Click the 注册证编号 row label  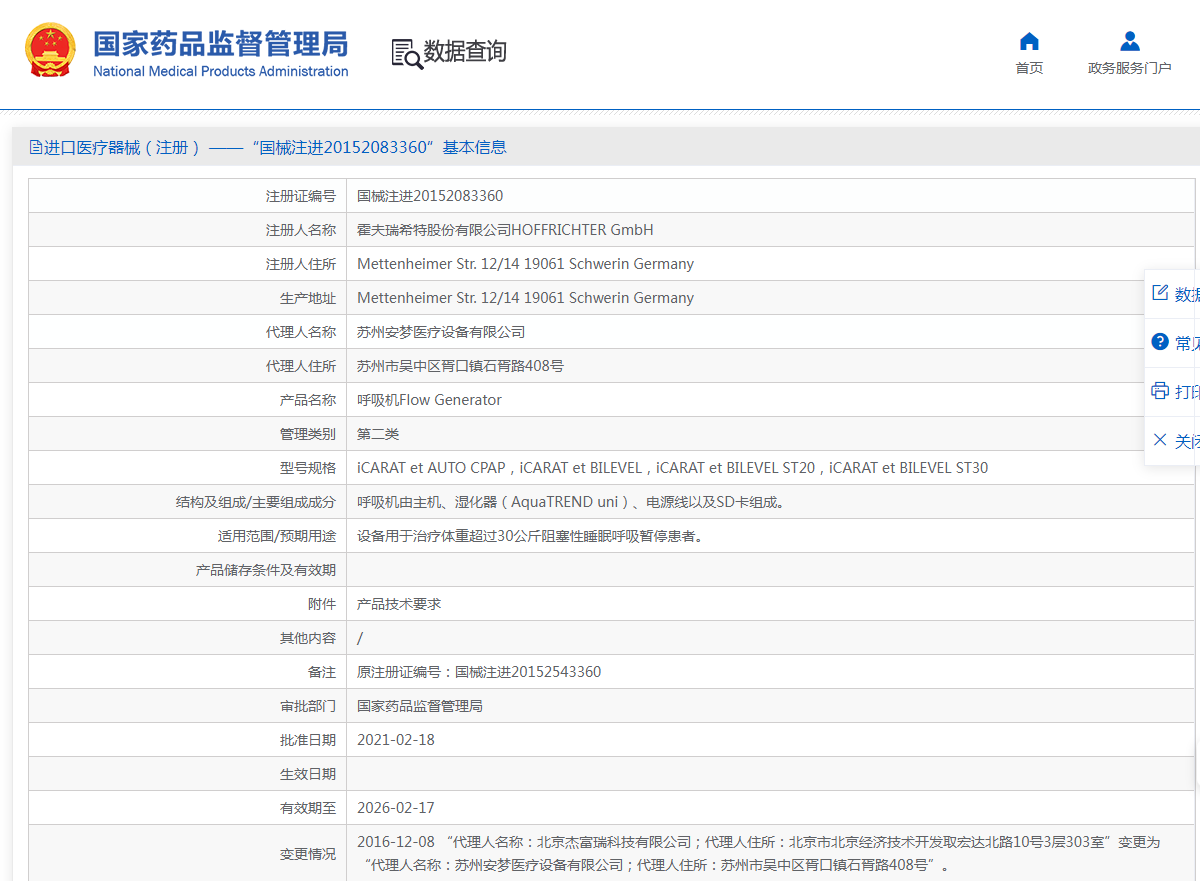tap(301, 196)
